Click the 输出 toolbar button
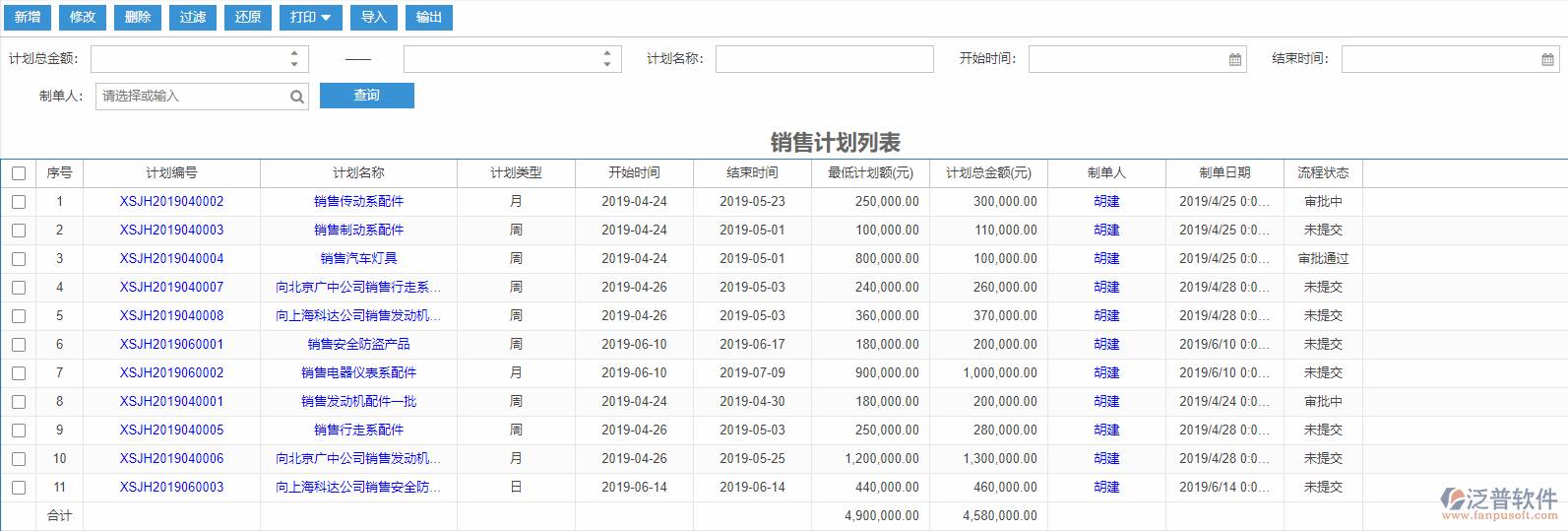1568x531 pixels. pyautogui.click(x=429, y=17)
